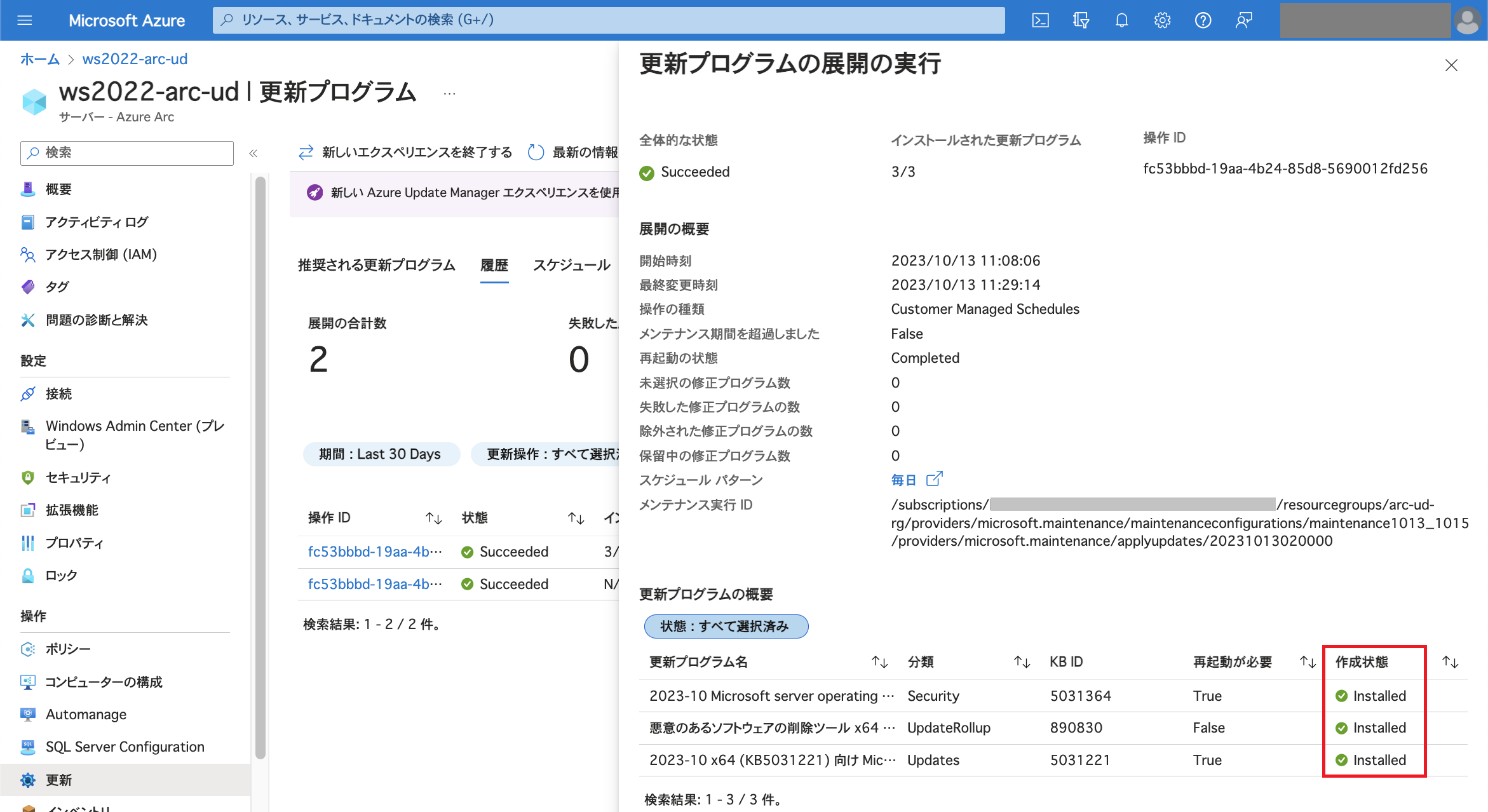Image resolution: width=1488 pixels, height=812 pixels.
Task: Sort history table by 操作 ID
Action: pos(433,518)
